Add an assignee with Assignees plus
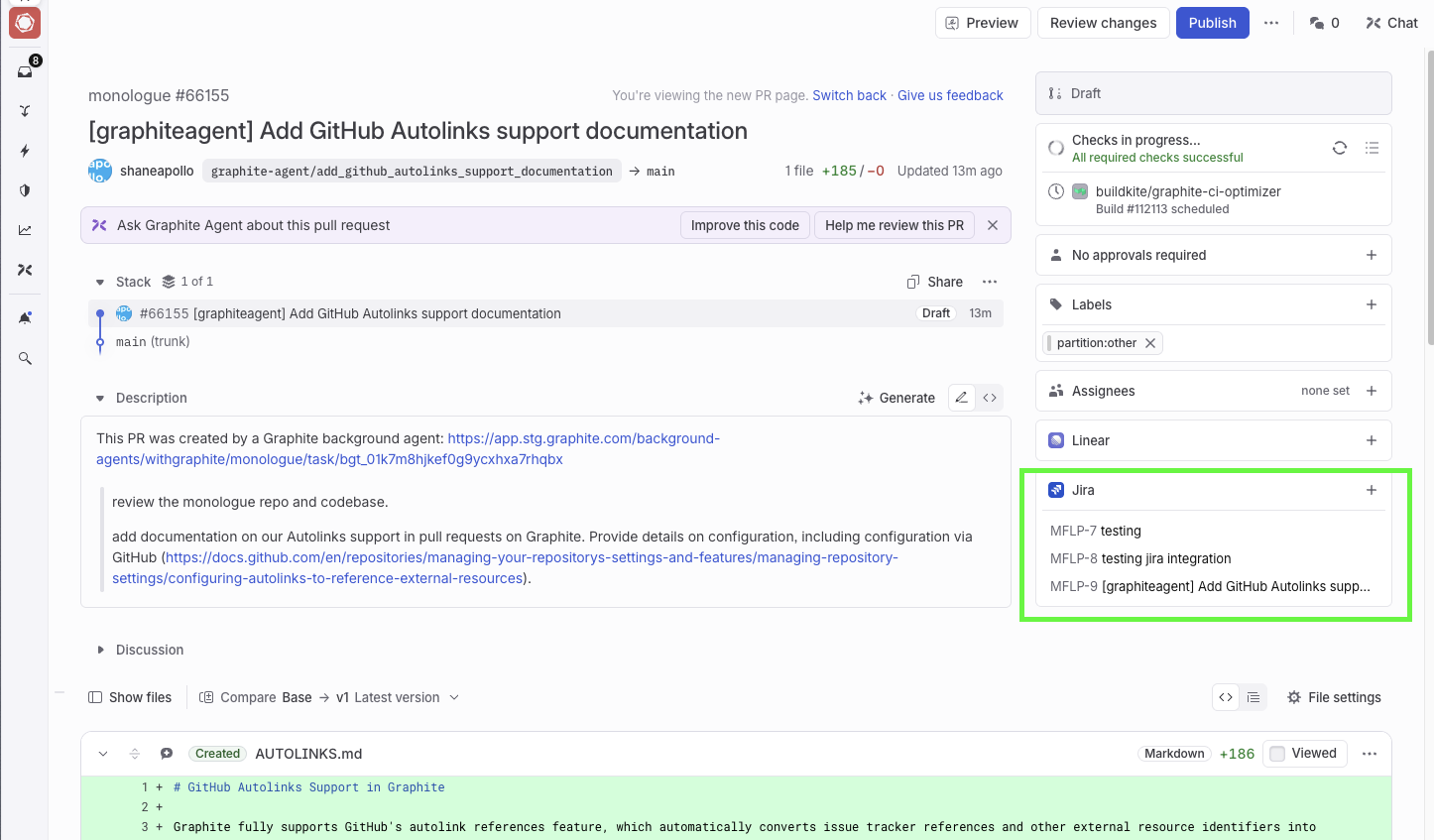1434x840 pixels. pos(1372,391)
